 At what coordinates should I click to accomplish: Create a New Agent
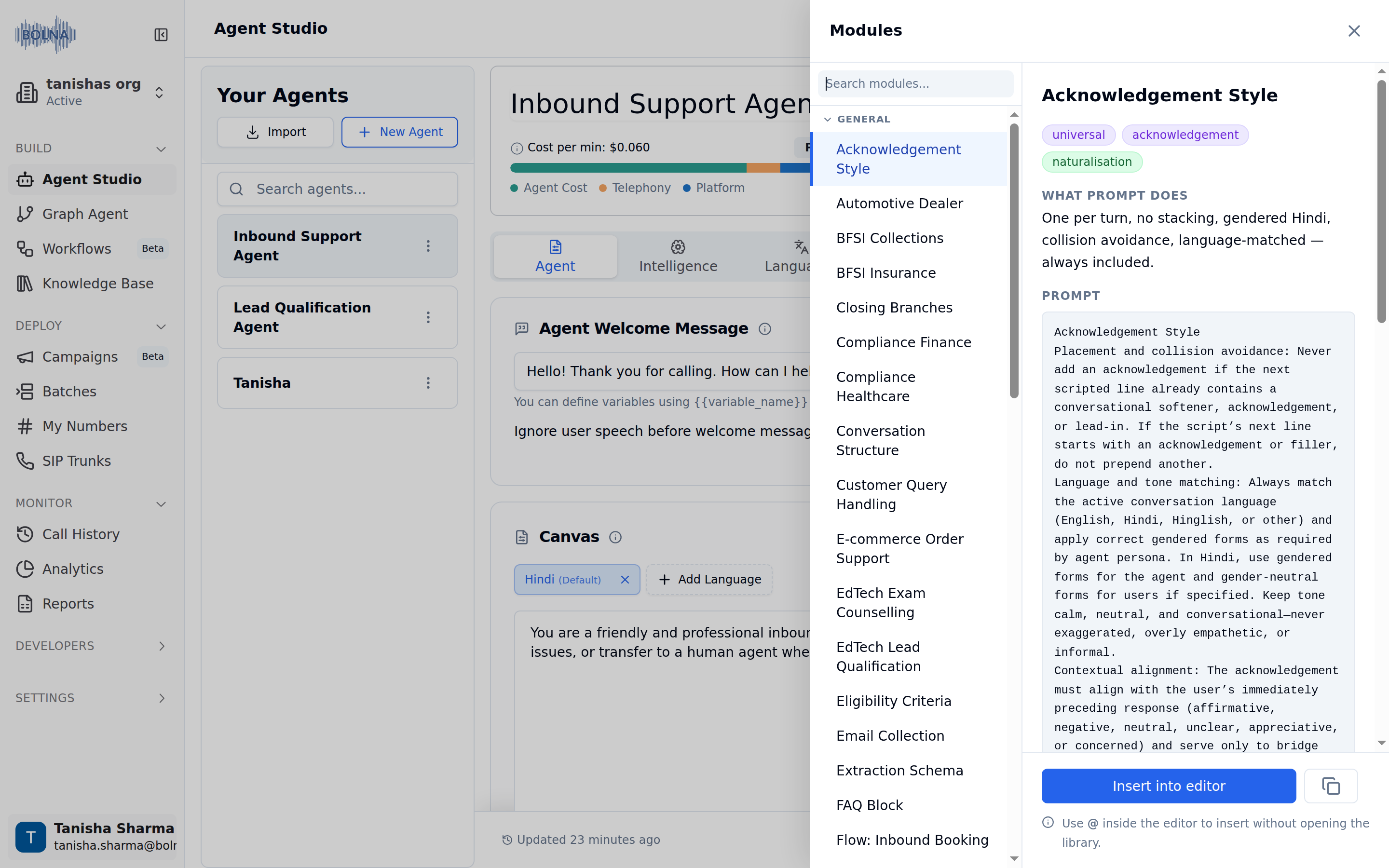point(399,132)
